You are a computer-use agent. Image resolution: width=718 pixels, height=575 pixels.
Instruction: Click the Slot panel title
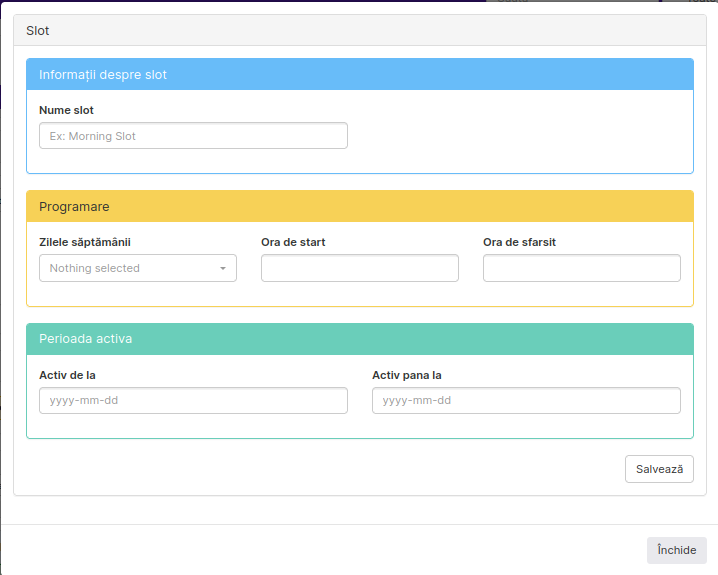click(x=38, y=31)
